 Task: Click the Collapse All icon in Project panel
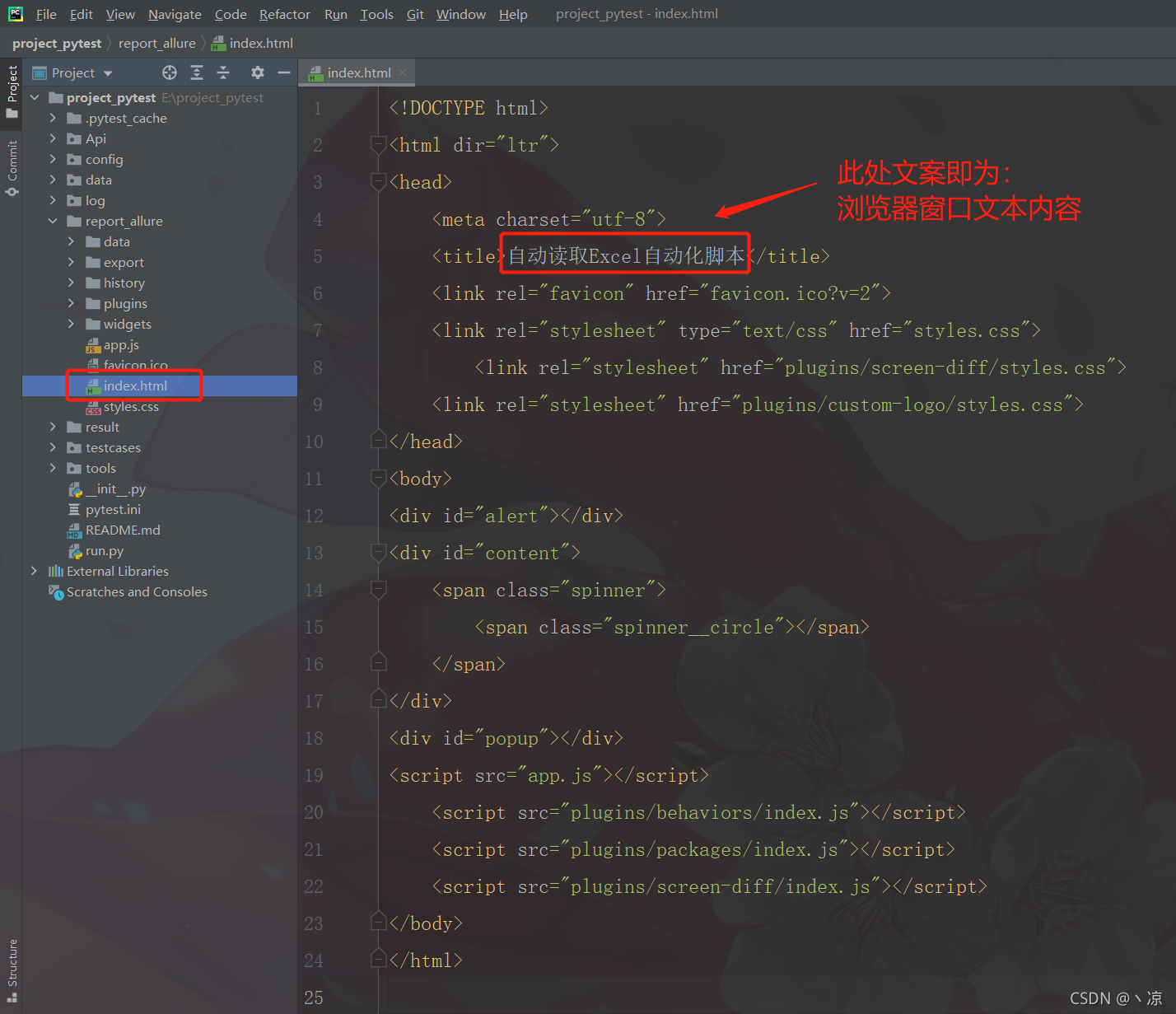tap(223, 72)
